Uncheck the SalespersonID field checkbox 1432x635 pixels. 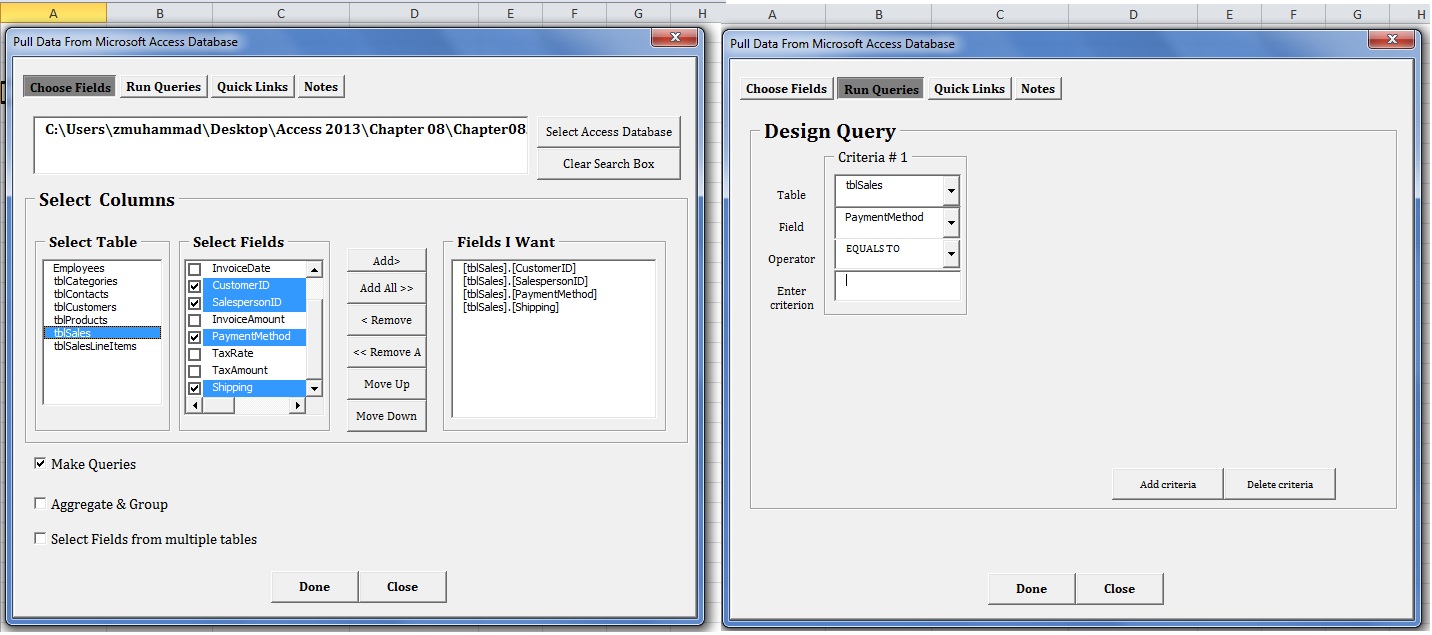click(195, 303)
